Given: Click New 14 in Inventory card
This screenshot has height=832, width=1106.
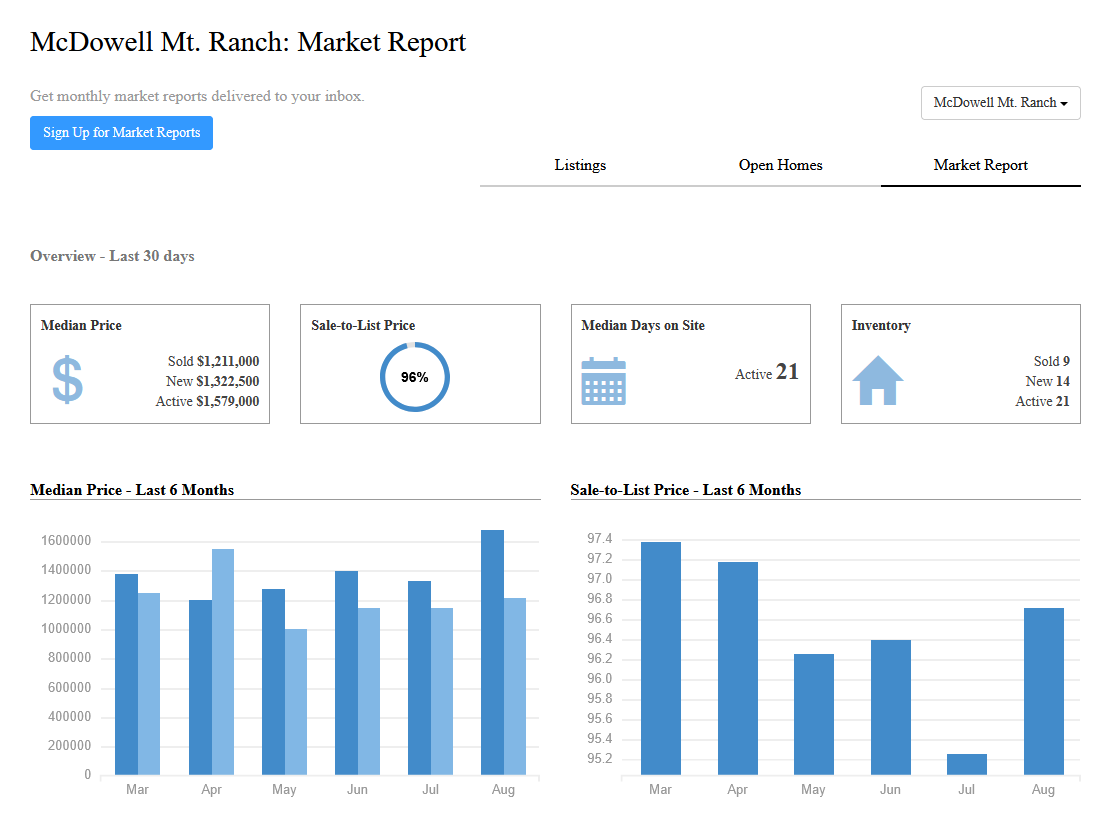Looking at the screenshot, I should pos(1047,381).
